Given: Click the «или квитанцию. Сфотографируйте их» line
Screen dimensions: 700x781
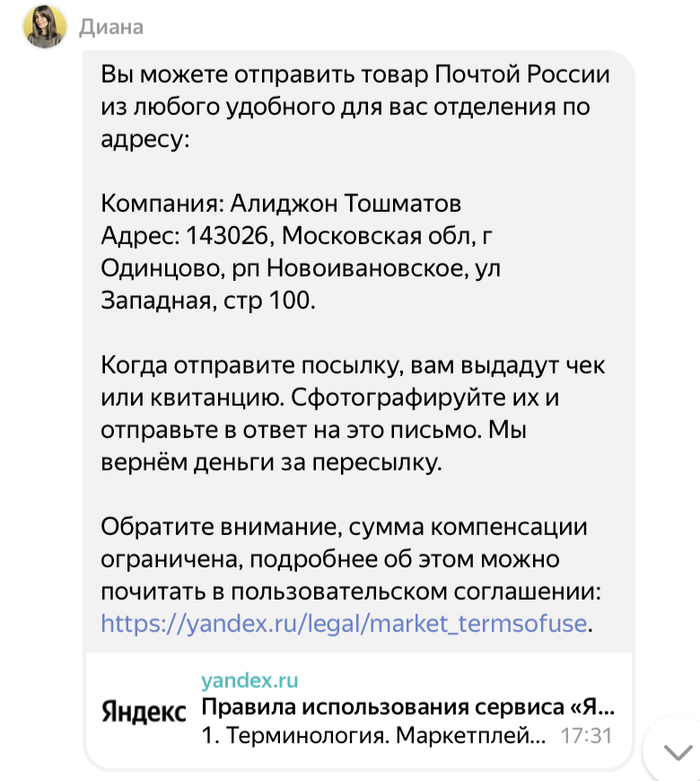Looking at the screenshot, I should (328, 399).
